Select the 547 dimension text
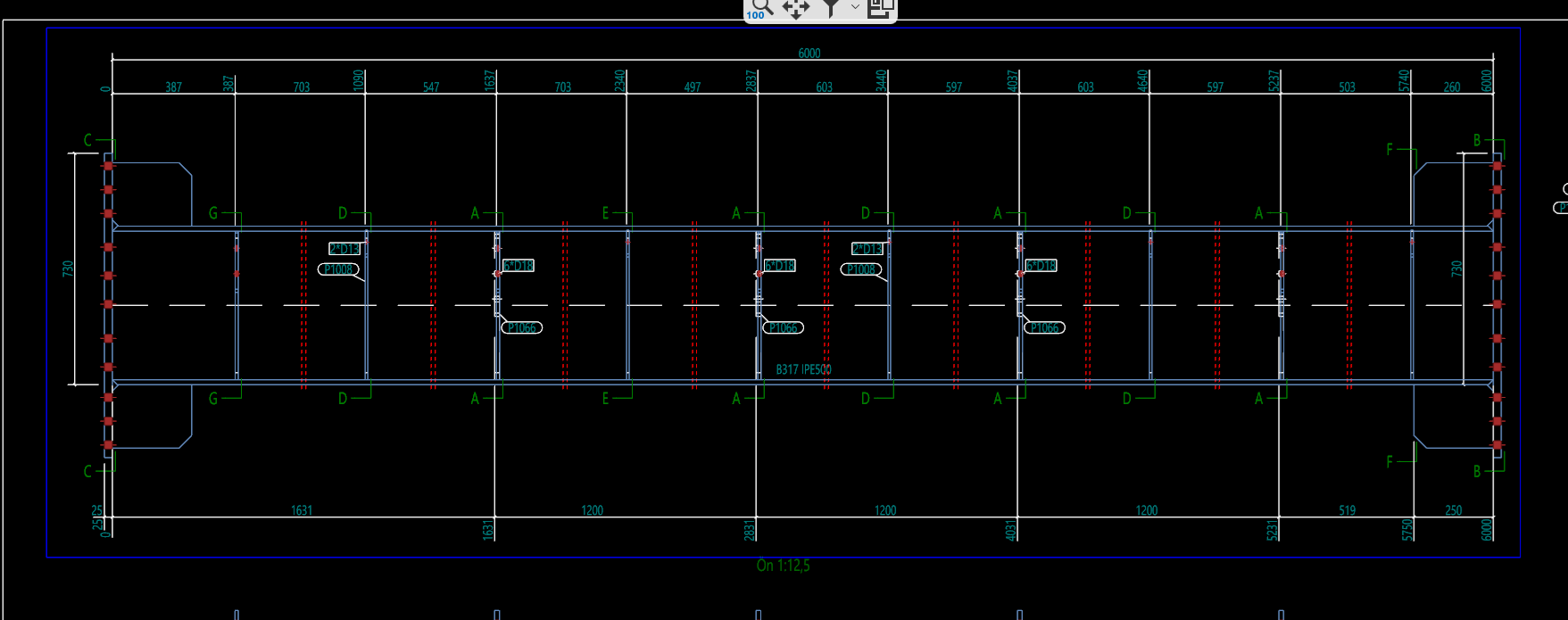This screenshot has height=620, width=1568. pos(431,87)
